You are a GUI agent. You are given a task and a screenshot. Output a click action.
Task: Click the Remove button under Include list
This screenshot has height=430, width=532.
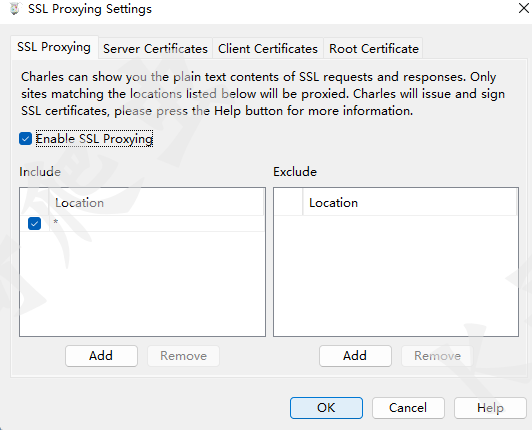pyautogui.click(x=183, y=356)
